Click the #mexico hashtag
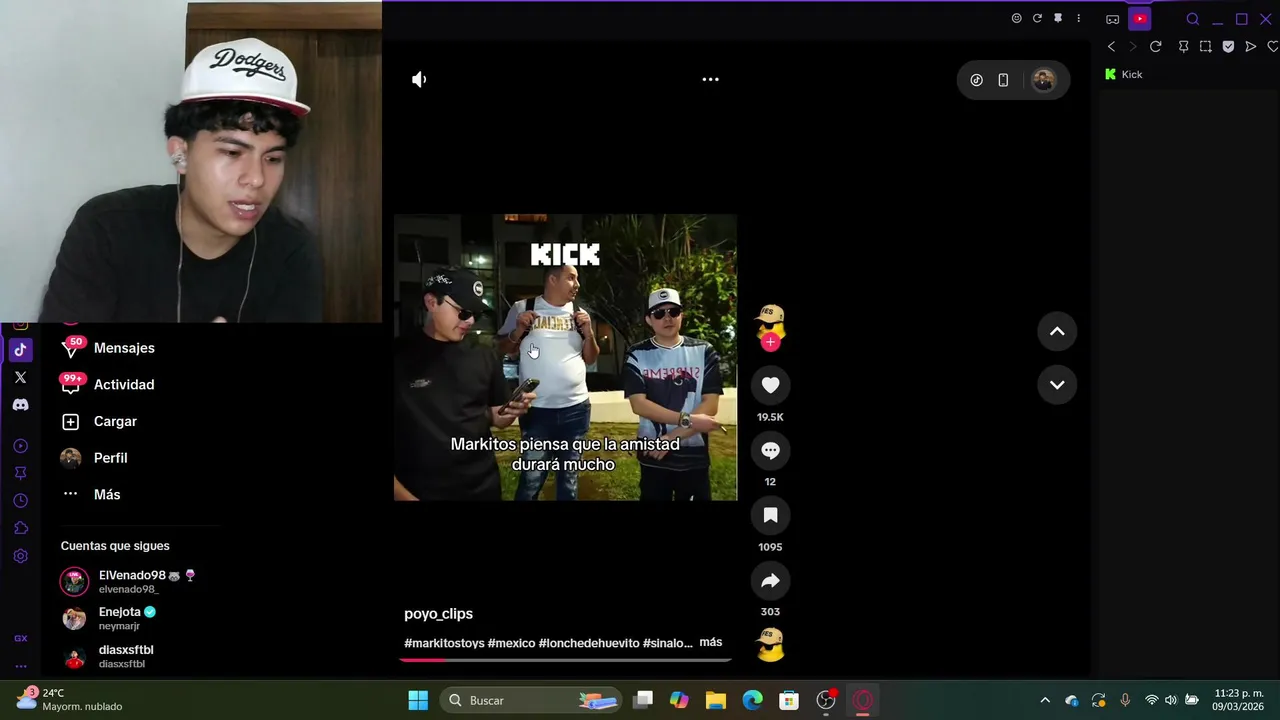This screenshot has height=720, width=1280. click(511, 643)
